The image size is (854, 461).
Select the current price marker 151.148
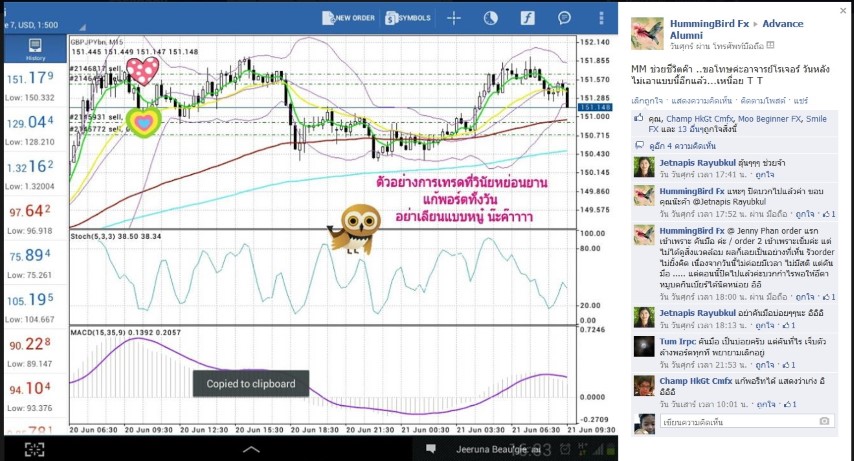click(595, 107)
